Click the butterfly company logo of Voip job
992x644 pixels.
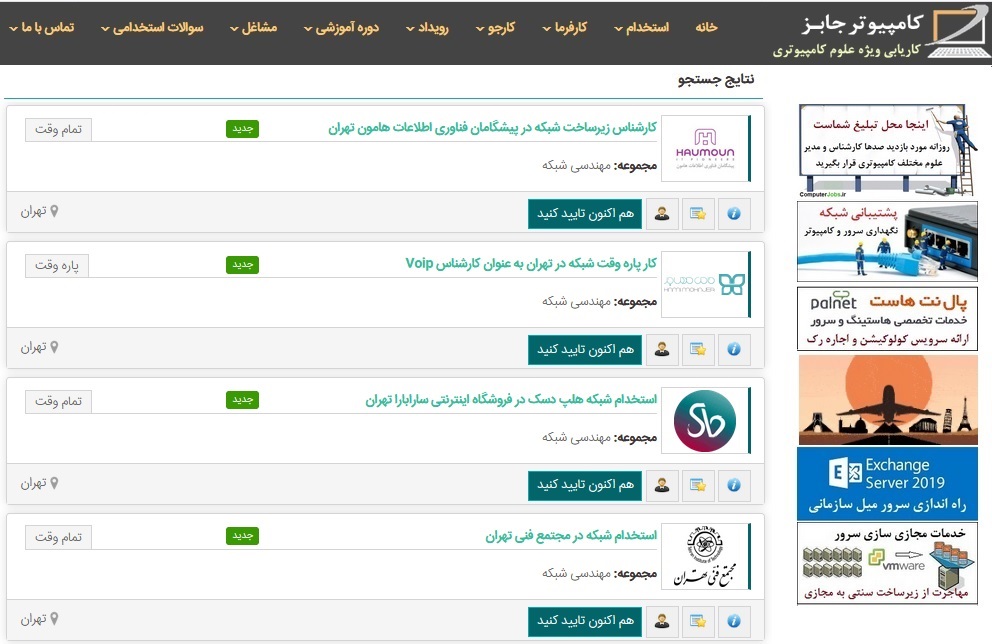705,285
